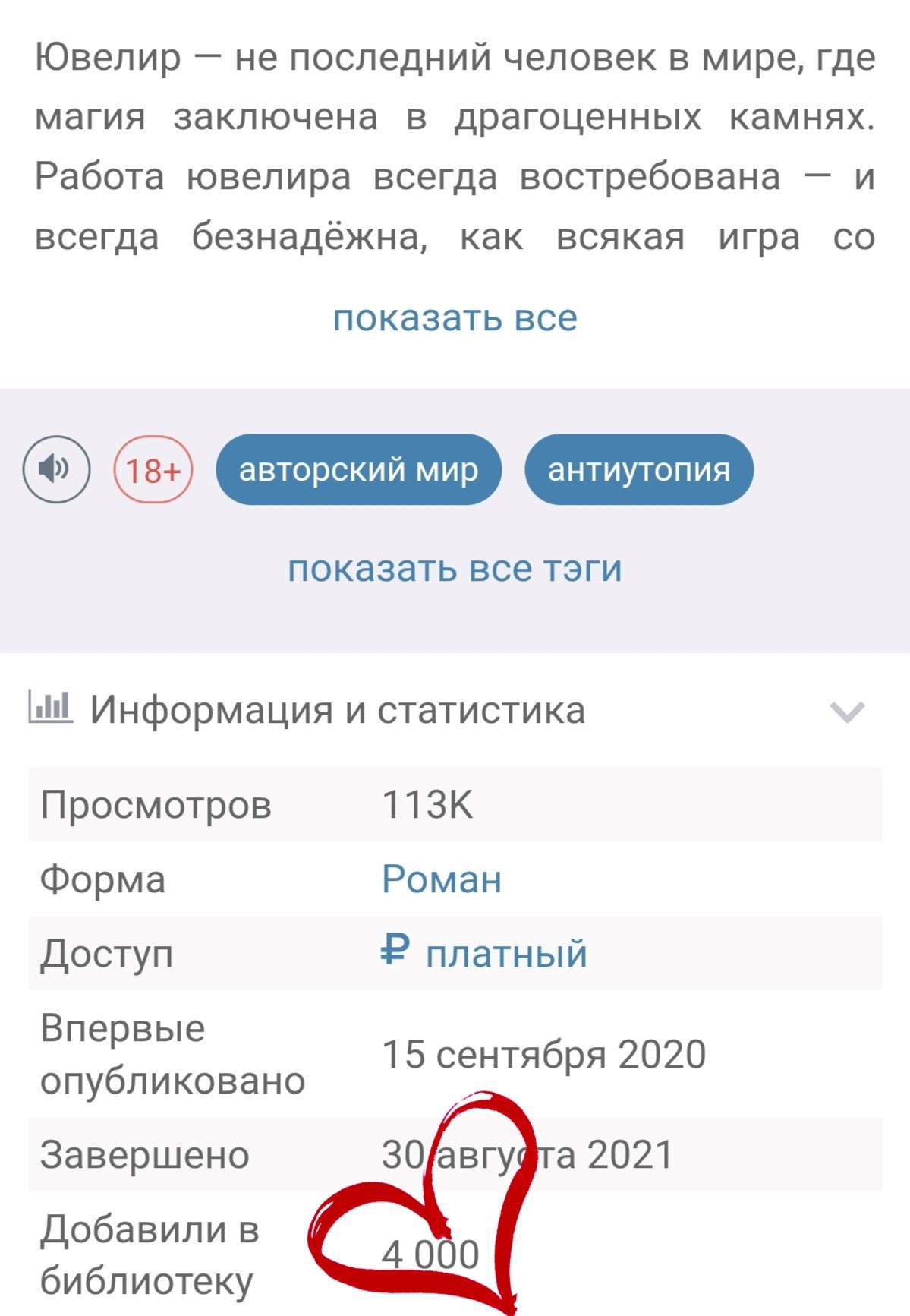Viewport: 910px width, 1316px height.
Task: Expand tags via показать все тэги
Action: click(455, 568)
